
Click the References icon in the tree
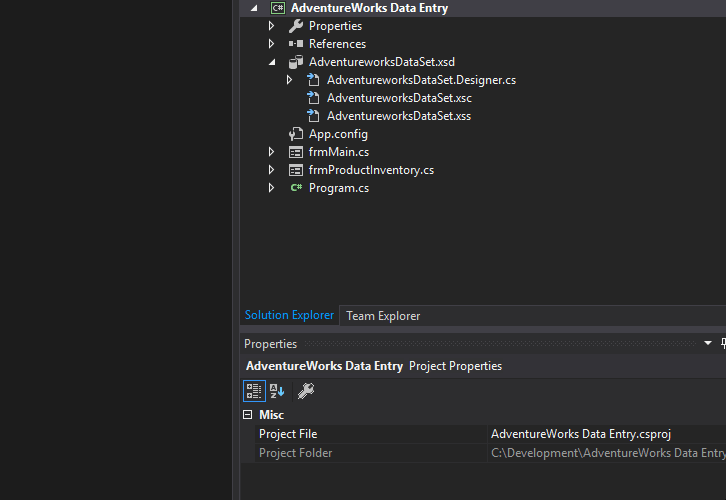[296, 44]
